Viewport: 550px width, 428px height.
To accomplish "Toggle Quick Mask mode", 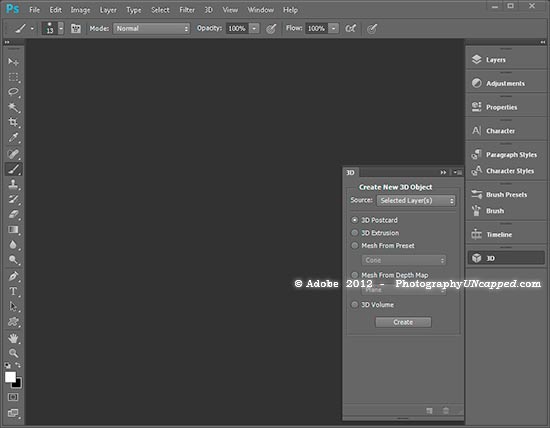I will pos(13,397).
